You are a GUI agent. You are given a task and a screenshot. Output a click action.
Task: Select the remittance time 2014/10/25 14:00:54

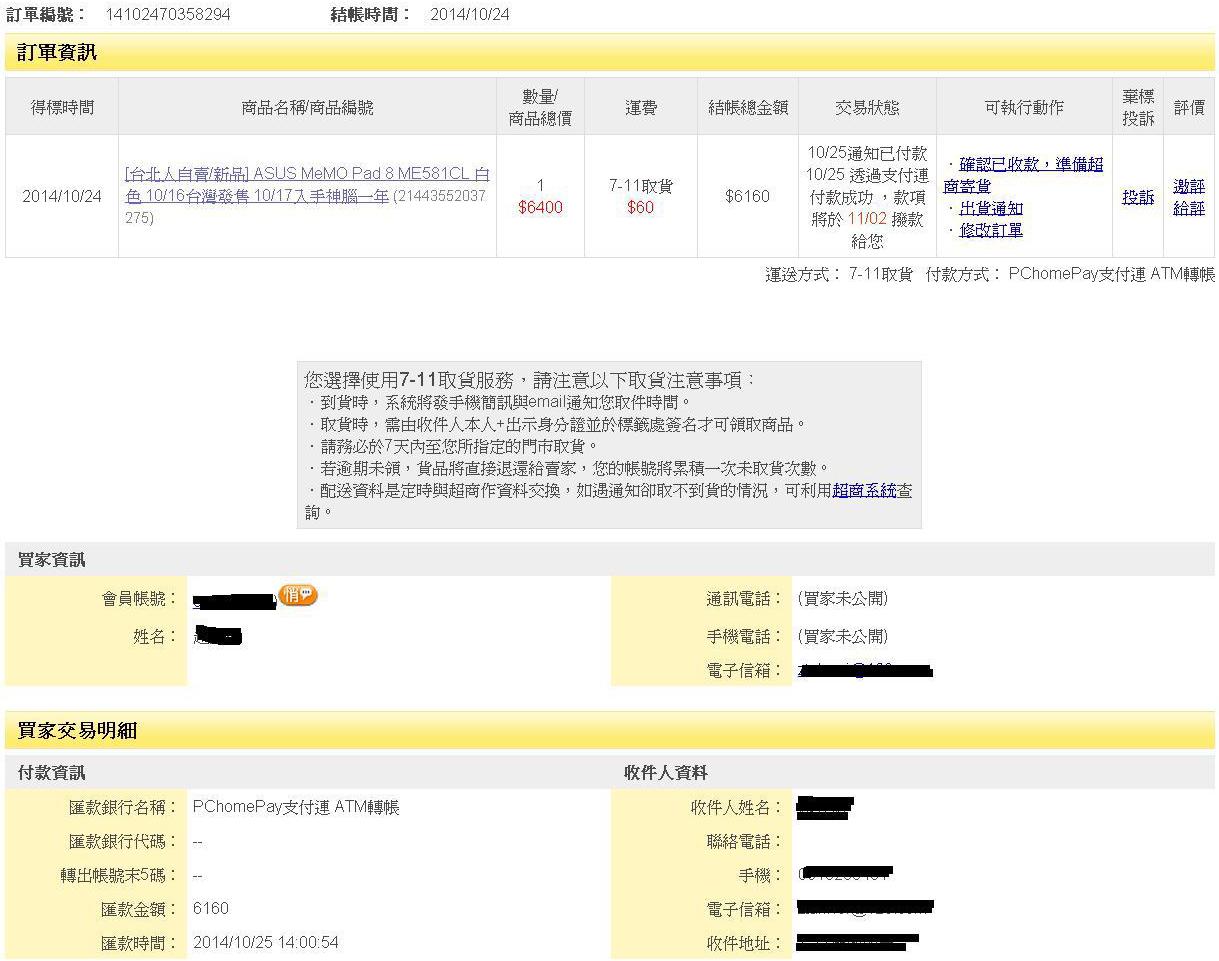[266, 942]
